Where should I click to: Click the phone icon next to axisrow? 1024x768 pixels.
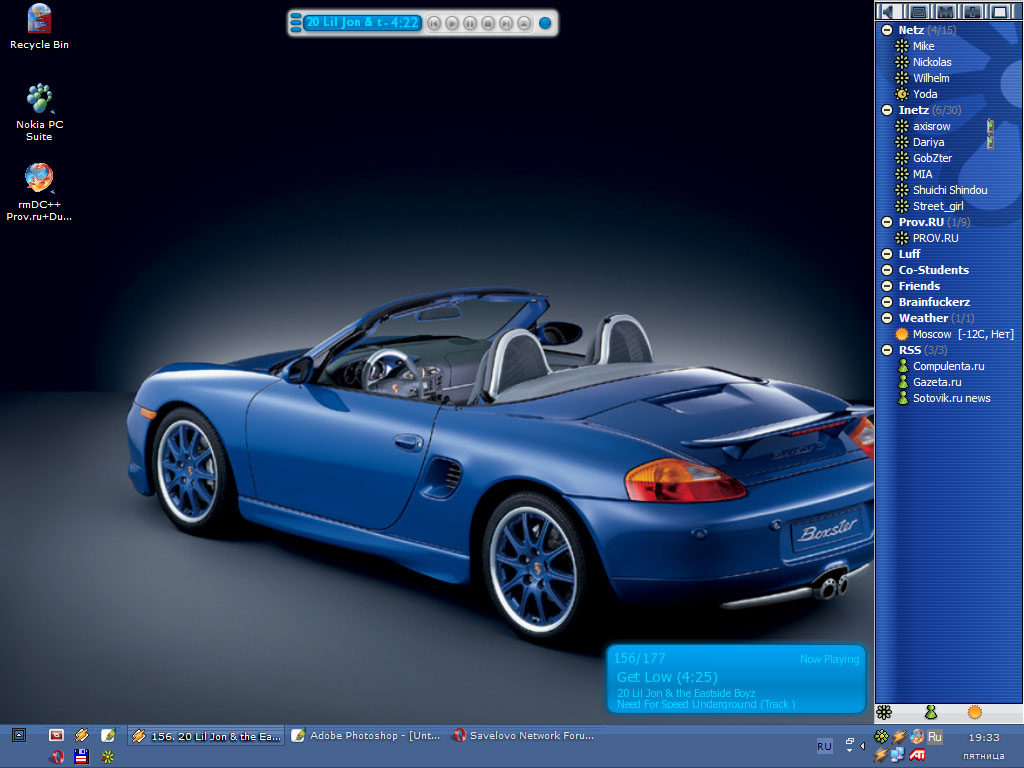point(990,126)
